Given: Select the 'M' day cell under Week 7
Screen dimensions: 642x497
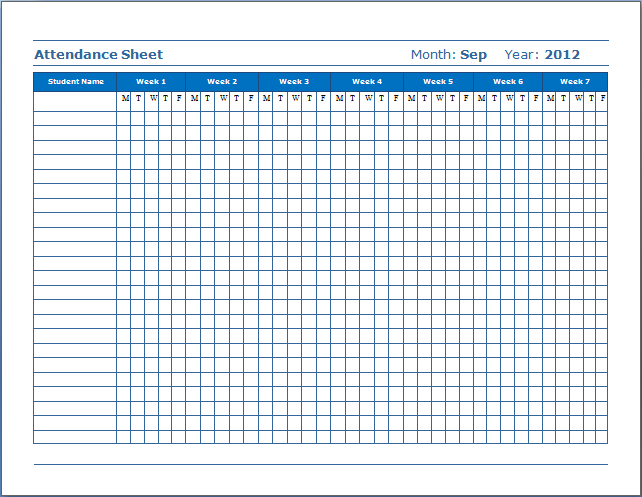Looking at the screenshot, I should tap(549, 101).
